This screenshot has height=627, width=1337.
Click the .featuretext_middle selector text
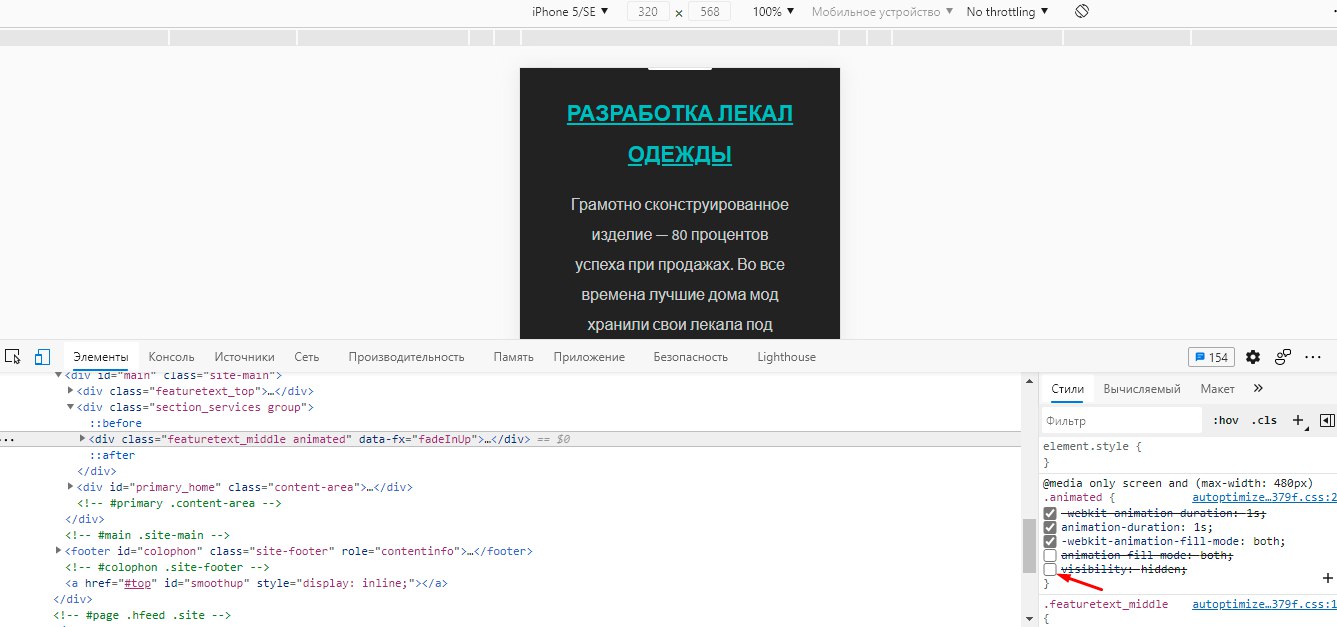(1108, 605)
